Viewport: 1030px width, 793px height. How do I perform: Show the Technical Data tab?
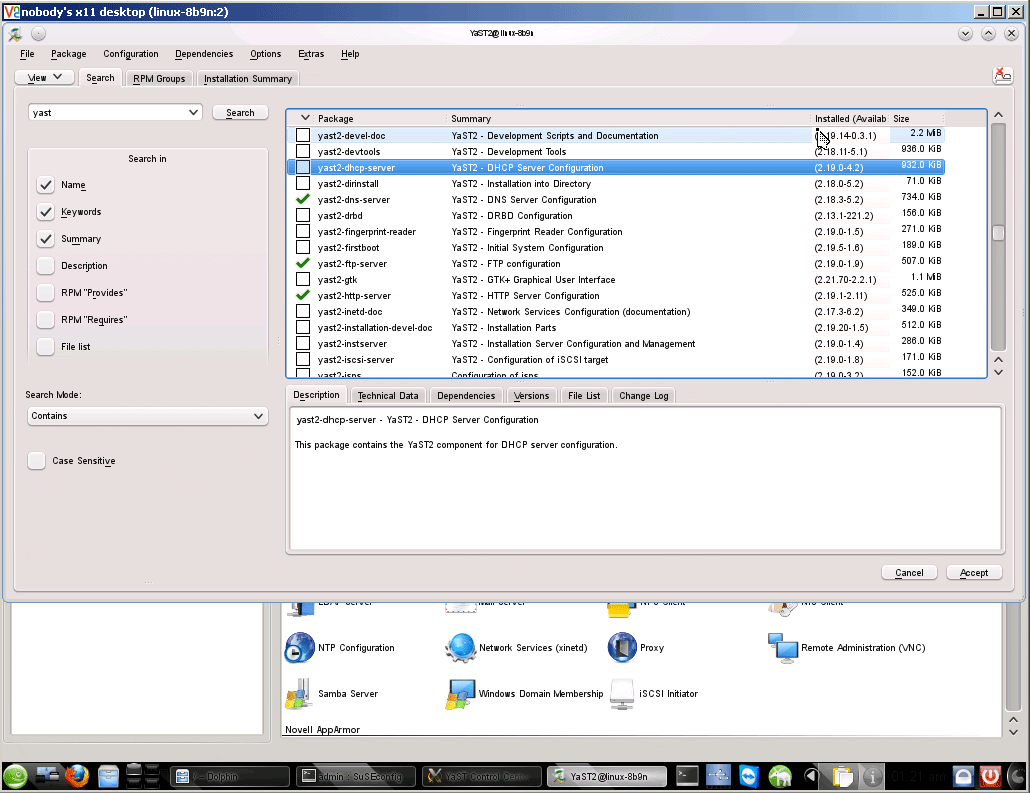[x=388, y=396]
